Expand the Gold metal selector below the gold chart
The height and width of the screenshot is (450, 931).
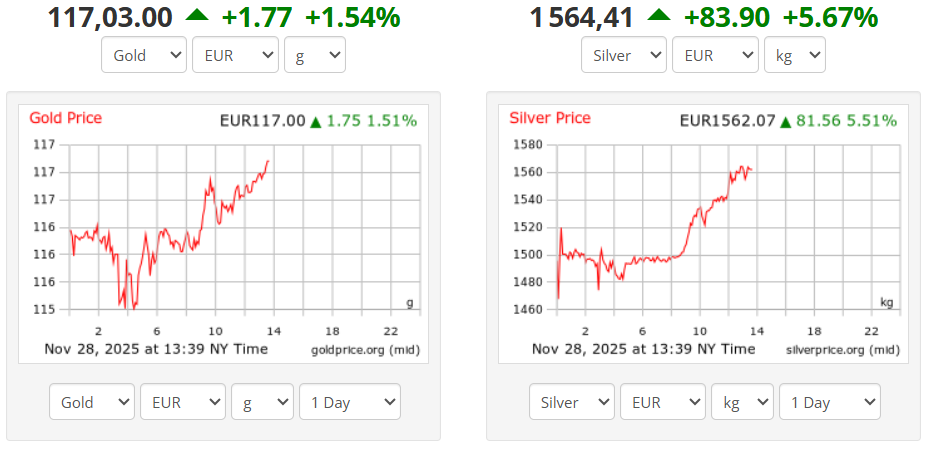pyautogui.click(x=92, y=402)
